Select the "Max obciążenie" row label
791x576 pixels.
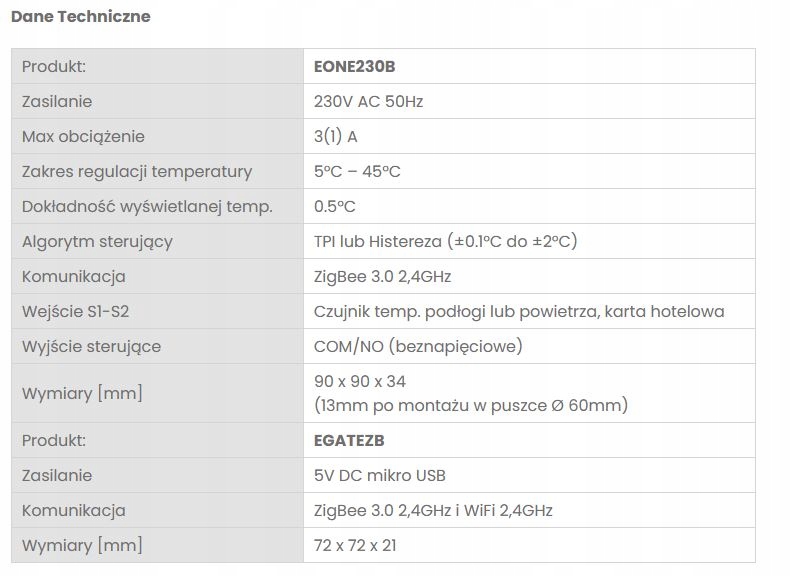tap(83, 136)
